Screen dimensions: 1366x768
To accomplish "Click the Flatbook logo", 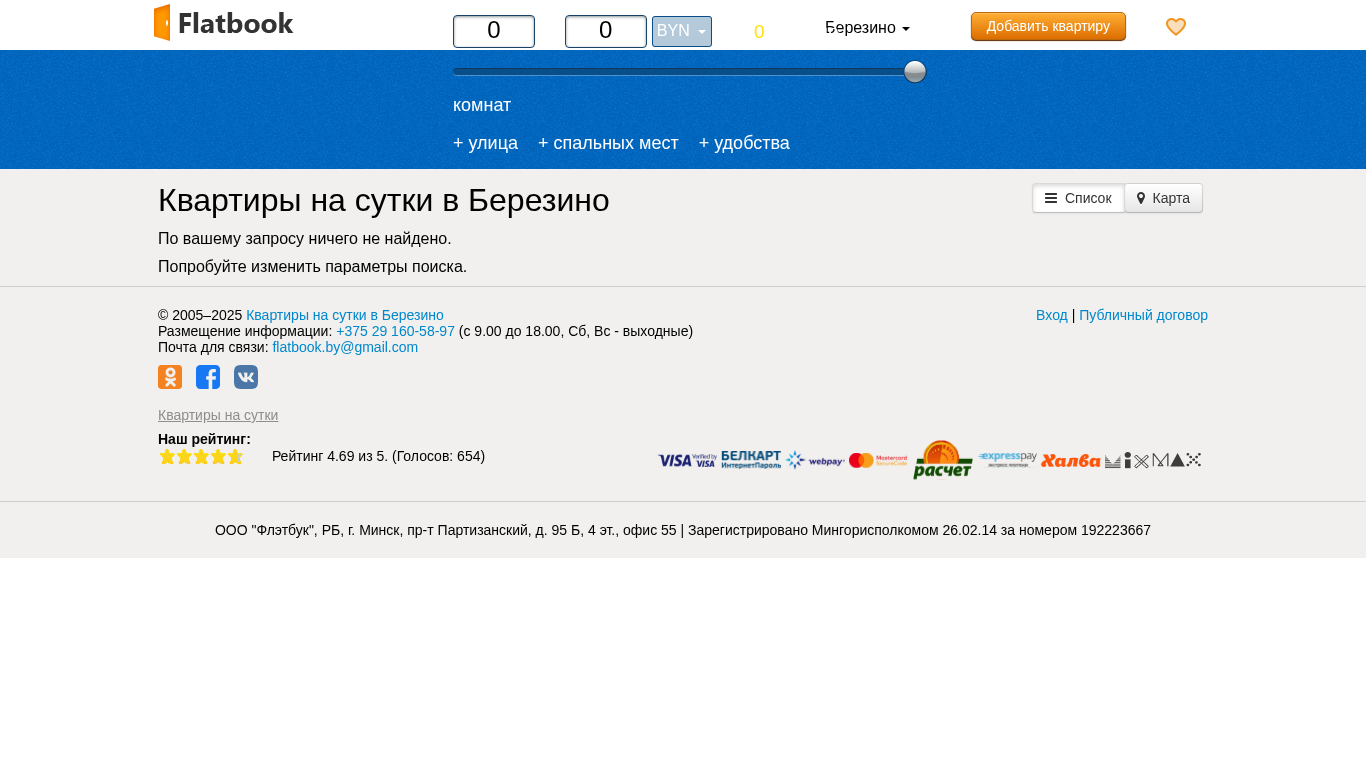I will (x=223, y=23).
